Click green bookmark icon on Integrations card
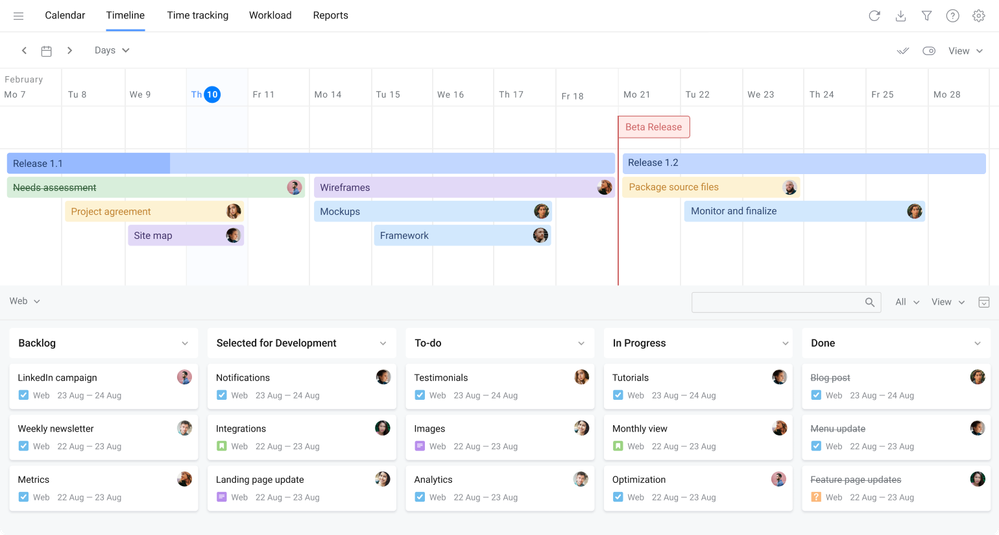This screenshot has width=999, height=535. click(222, 446)
